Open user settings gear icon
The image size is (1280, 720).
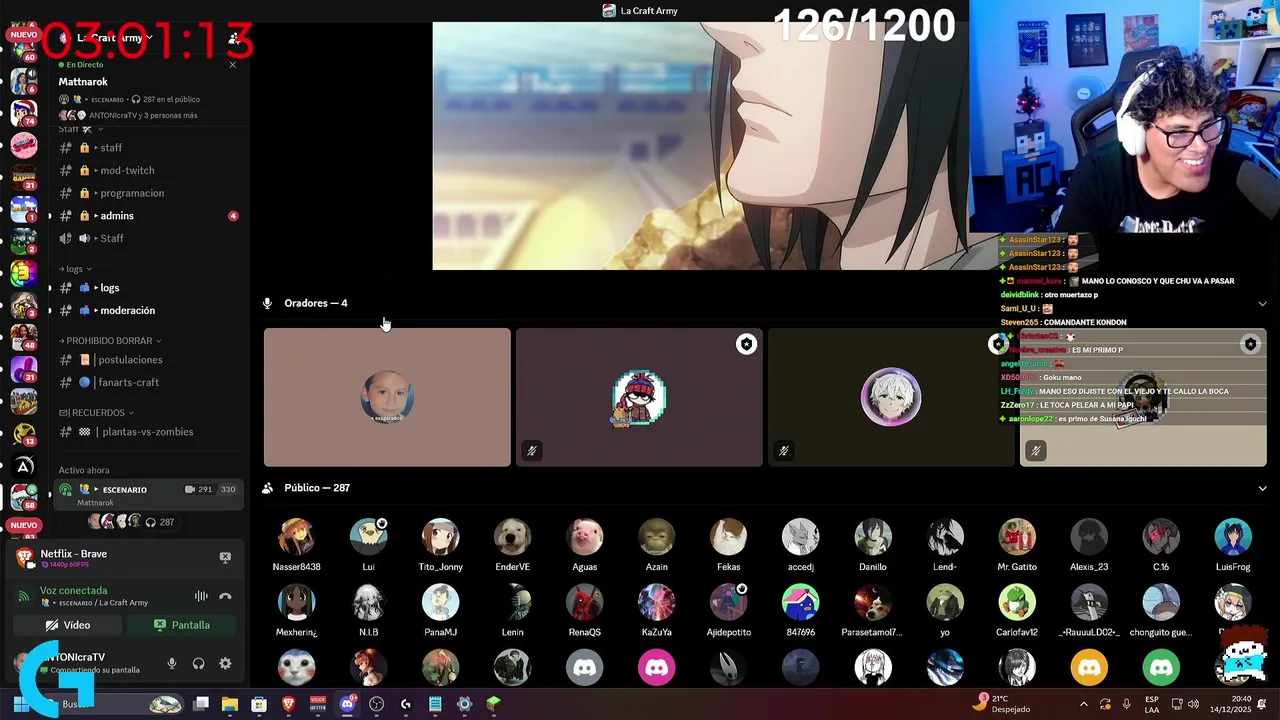225,663
